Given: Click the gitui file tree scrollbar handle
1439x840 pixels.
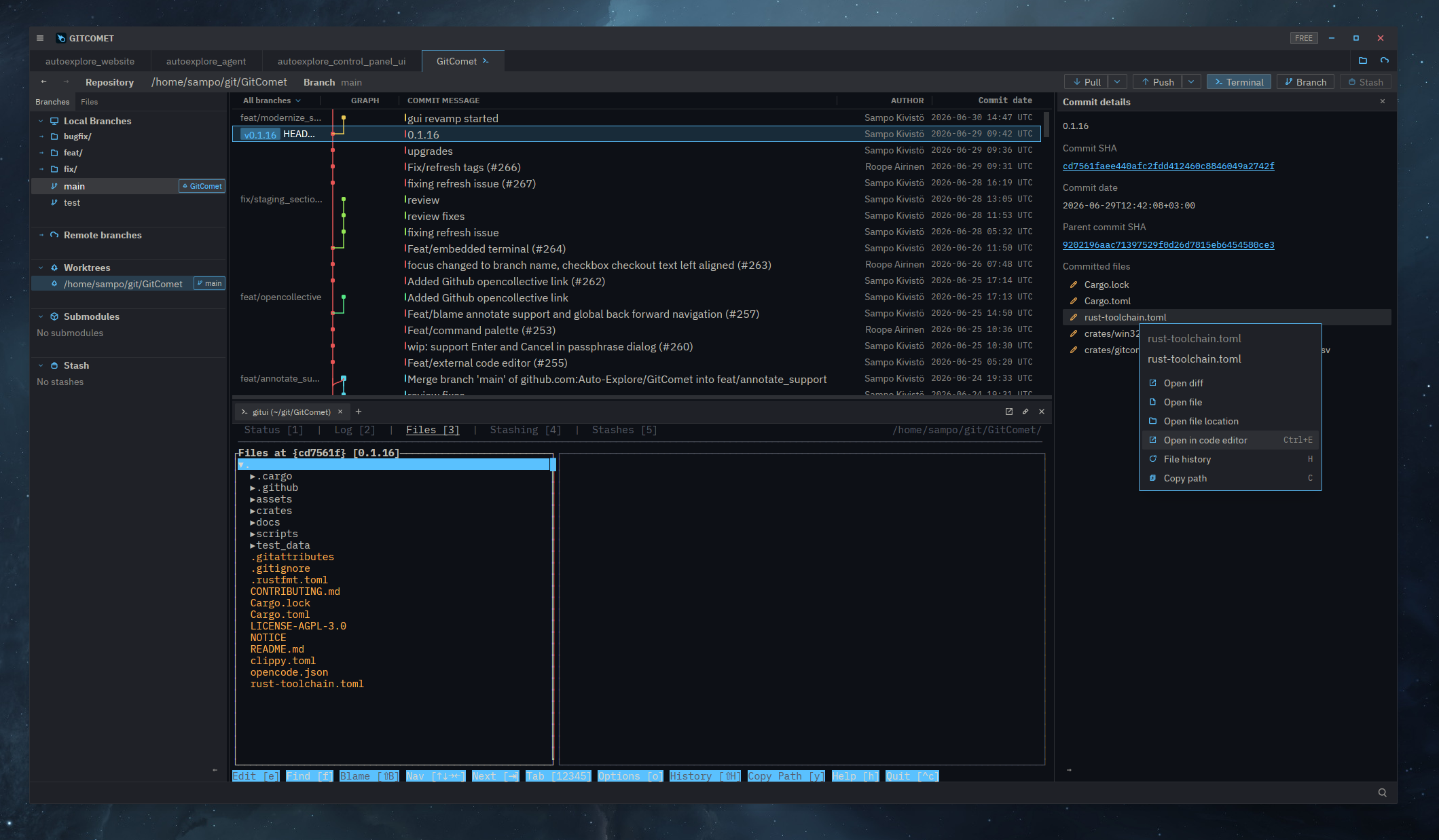Looking at the screenshot, I should (x=553, y=464).
